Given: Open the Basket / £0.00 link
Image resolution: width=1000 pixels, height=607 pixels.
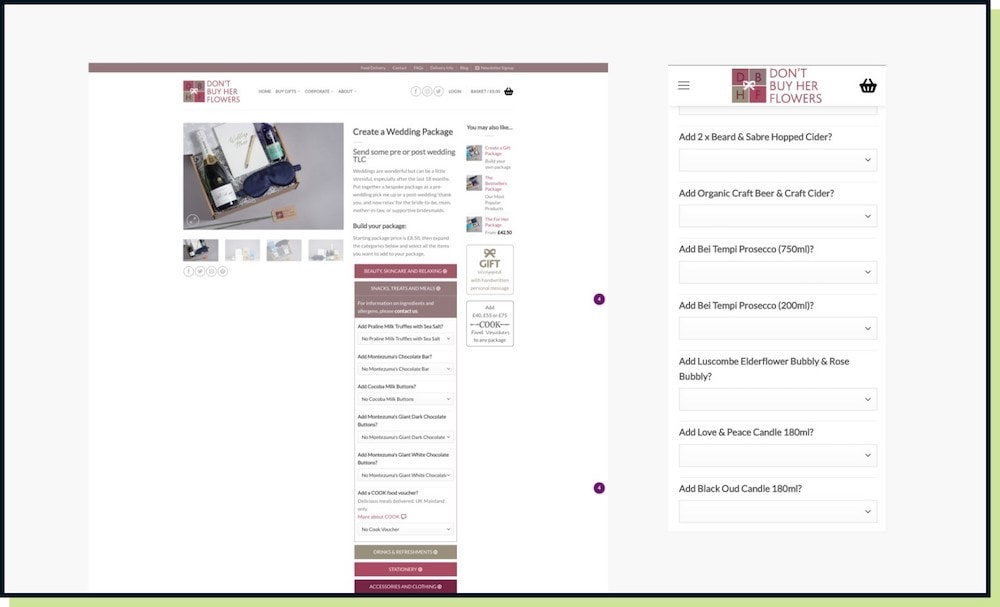Looking at the screenshot, I should [485, 91].
